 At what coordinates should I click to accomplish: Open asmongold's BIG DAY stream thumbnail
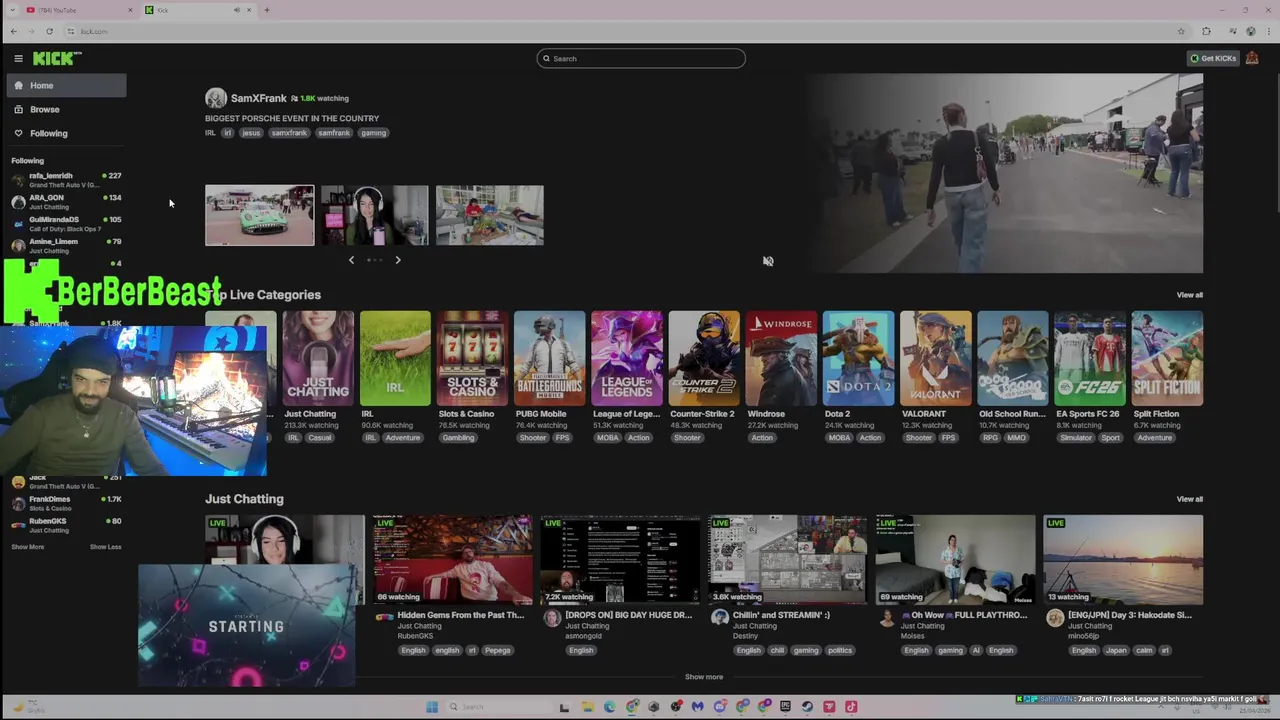pyautogui.click(x=620, y=560)
